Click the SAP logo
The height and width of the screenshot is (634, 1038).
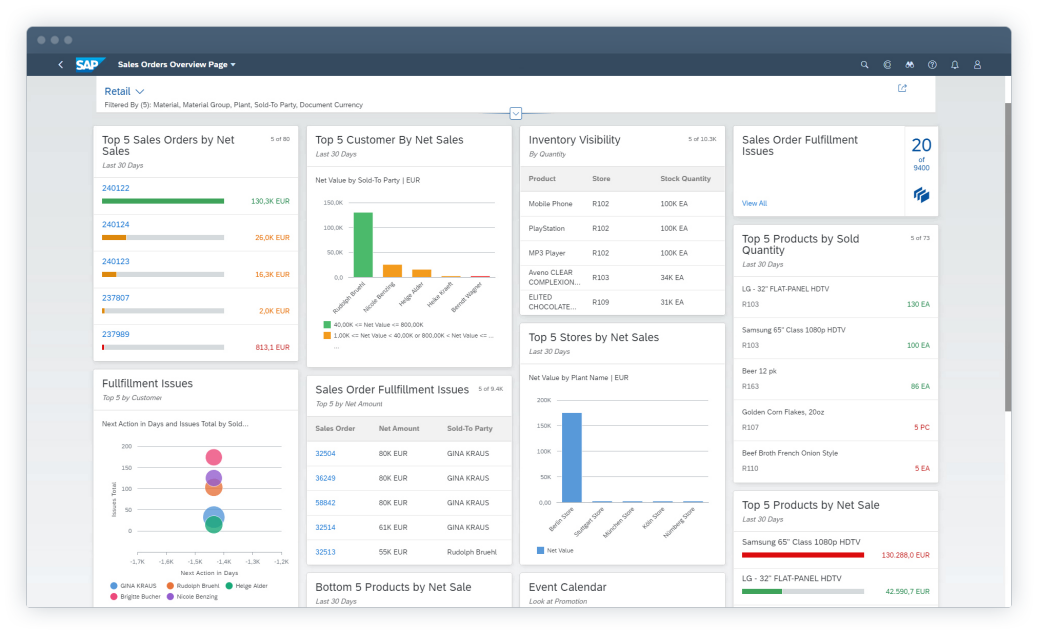point(91,65)
